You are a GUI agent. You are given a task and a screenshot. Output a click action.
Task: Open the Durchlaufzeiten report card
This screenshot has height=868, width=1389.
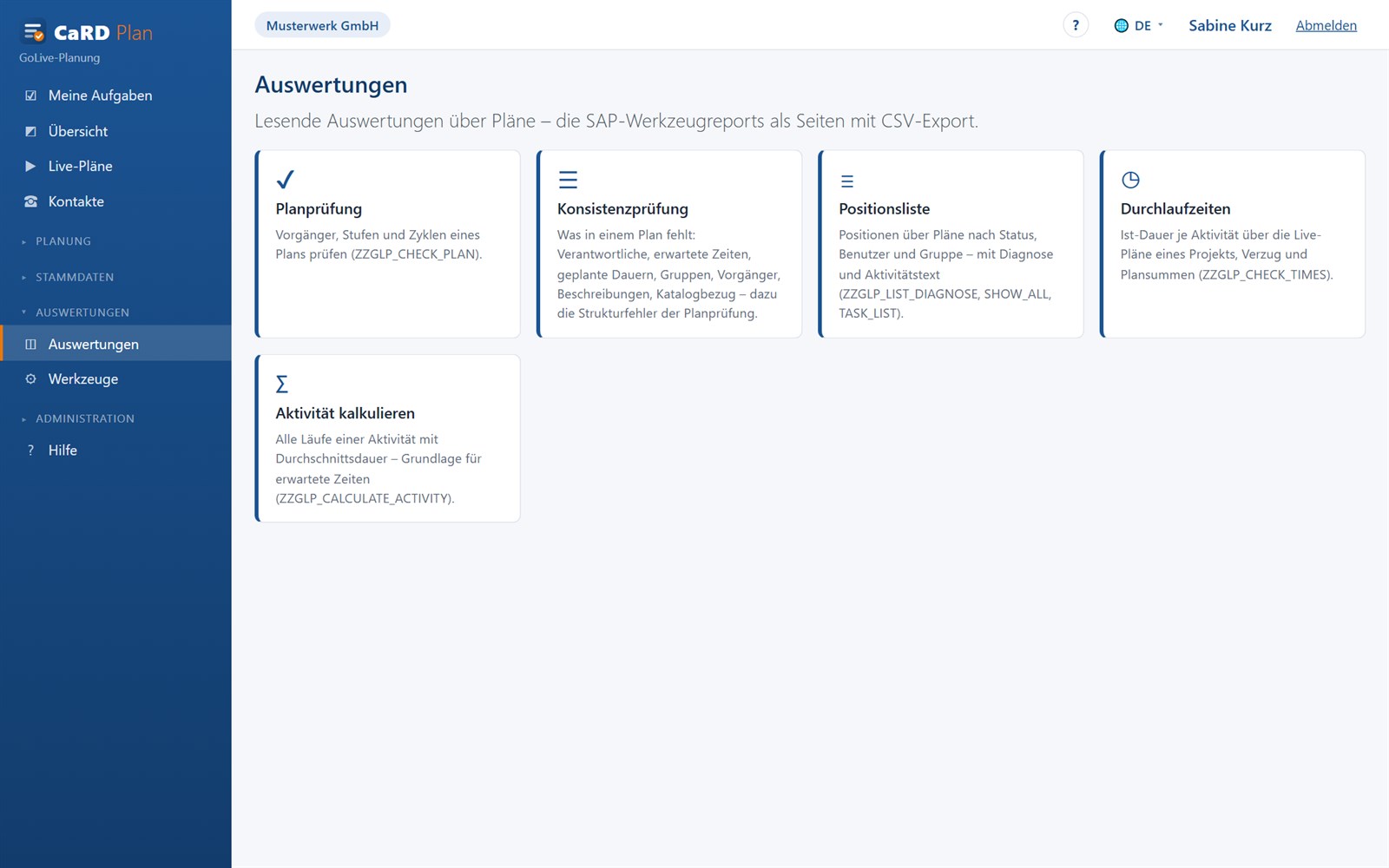(x=1233, y=244)
